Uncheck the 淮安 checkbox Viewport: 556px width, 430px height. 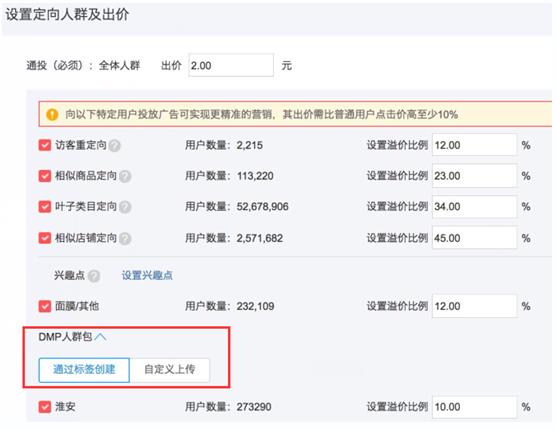tap(45, 407)
